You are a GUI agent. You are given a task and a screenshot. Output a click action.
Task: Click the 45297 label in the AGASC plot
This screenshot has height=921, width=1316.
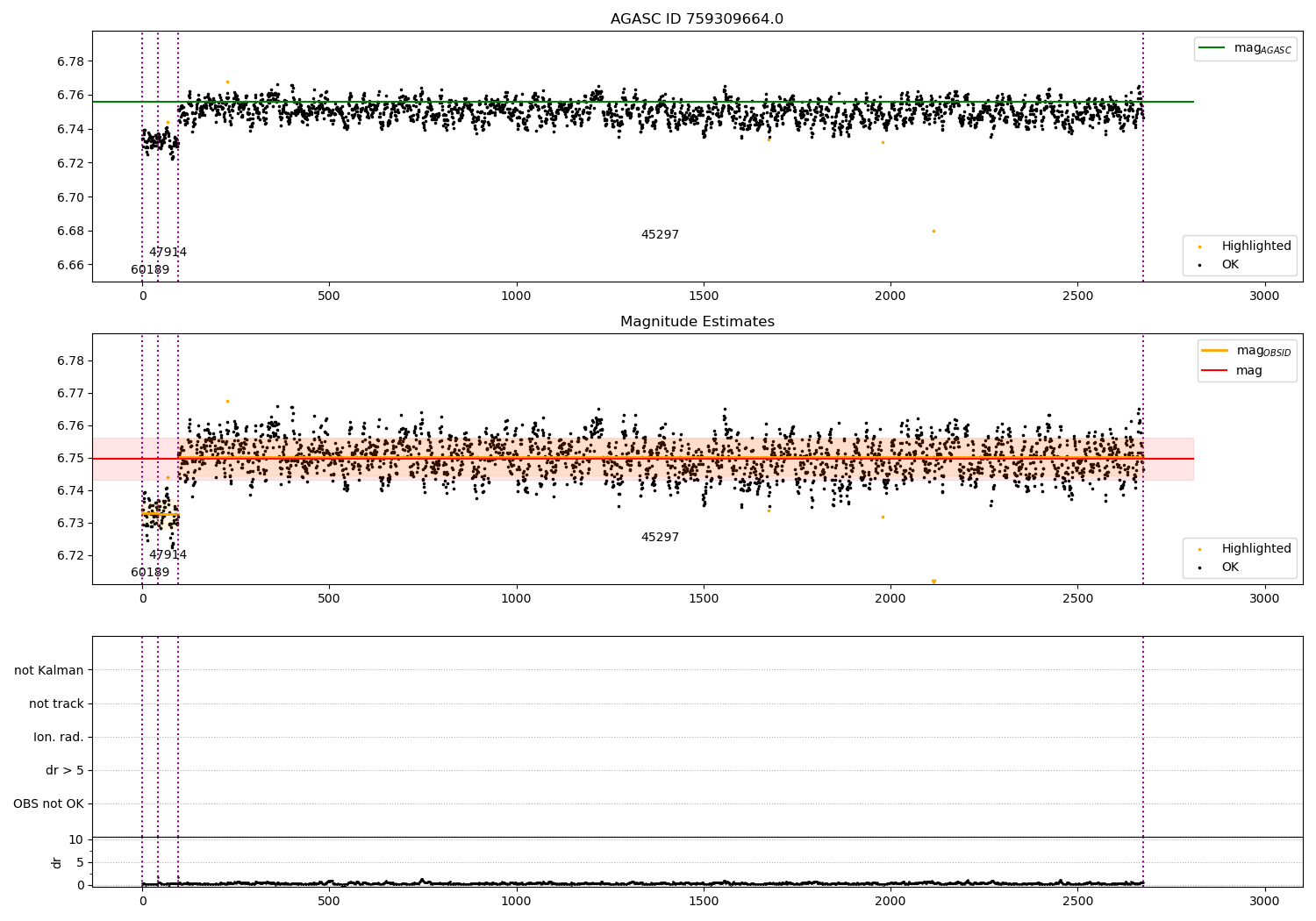(660, 235)
